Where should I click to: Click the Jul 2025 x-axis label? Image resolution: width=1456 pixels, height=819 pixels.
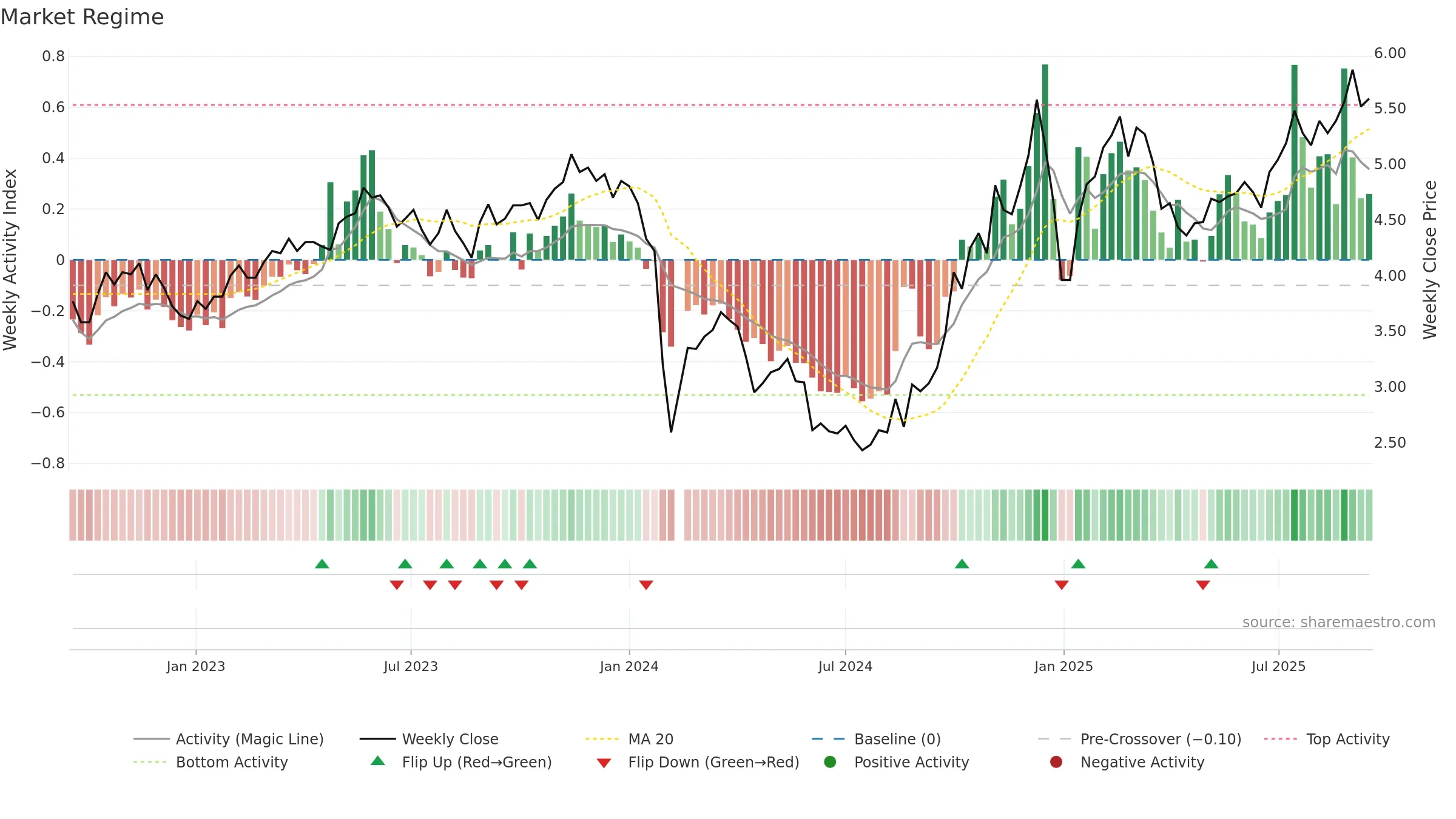pyautogui.click(x=1278, y=666)
